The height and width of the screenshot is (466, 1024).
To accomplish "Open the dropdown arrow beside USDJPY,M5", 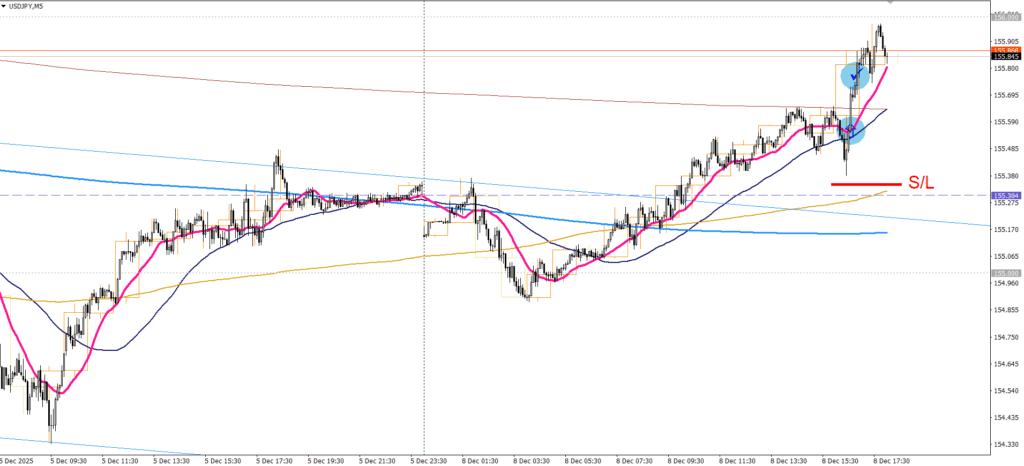I will point(5,6).
